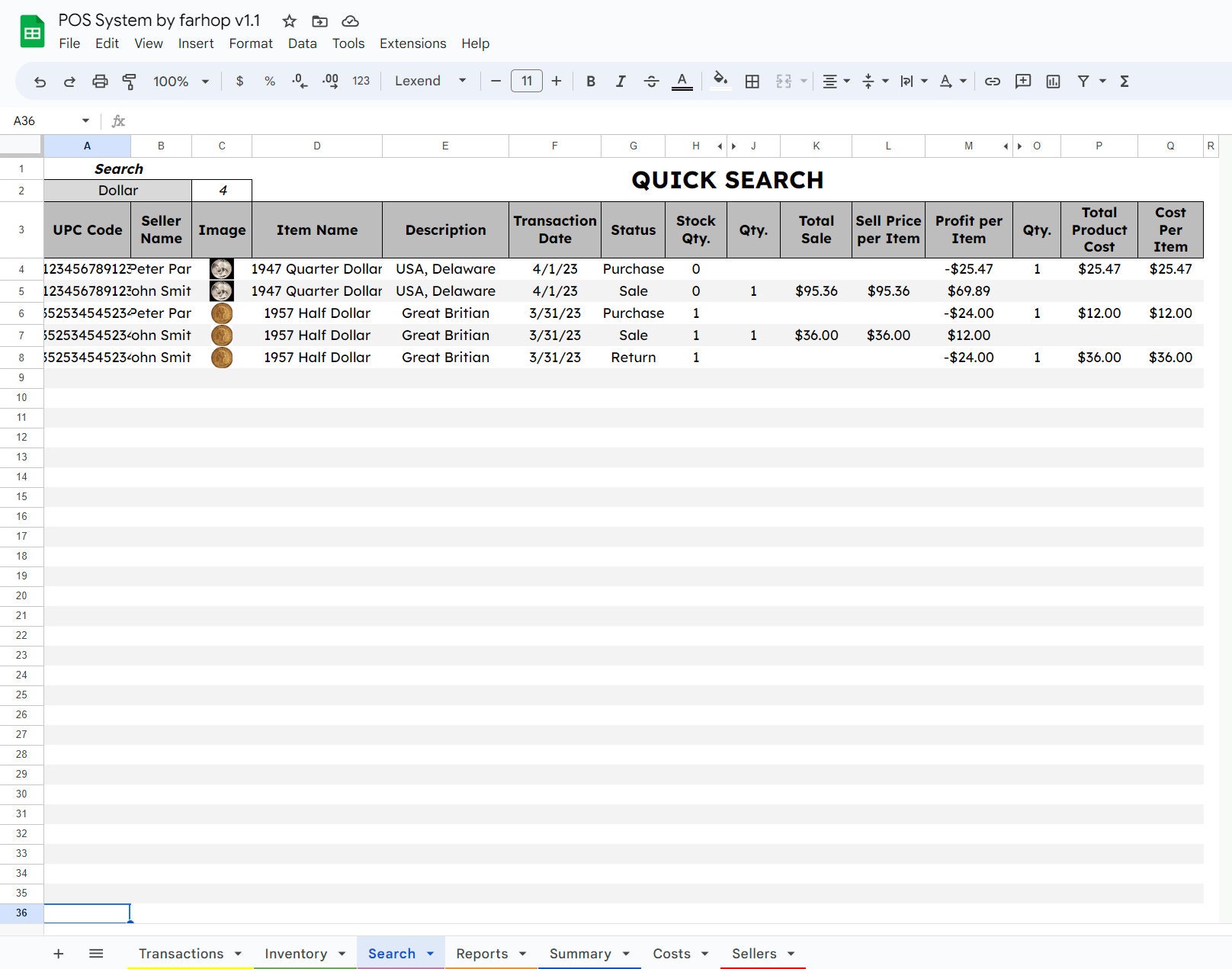
Task: Increase decimal places
Action: pos(330,82)
